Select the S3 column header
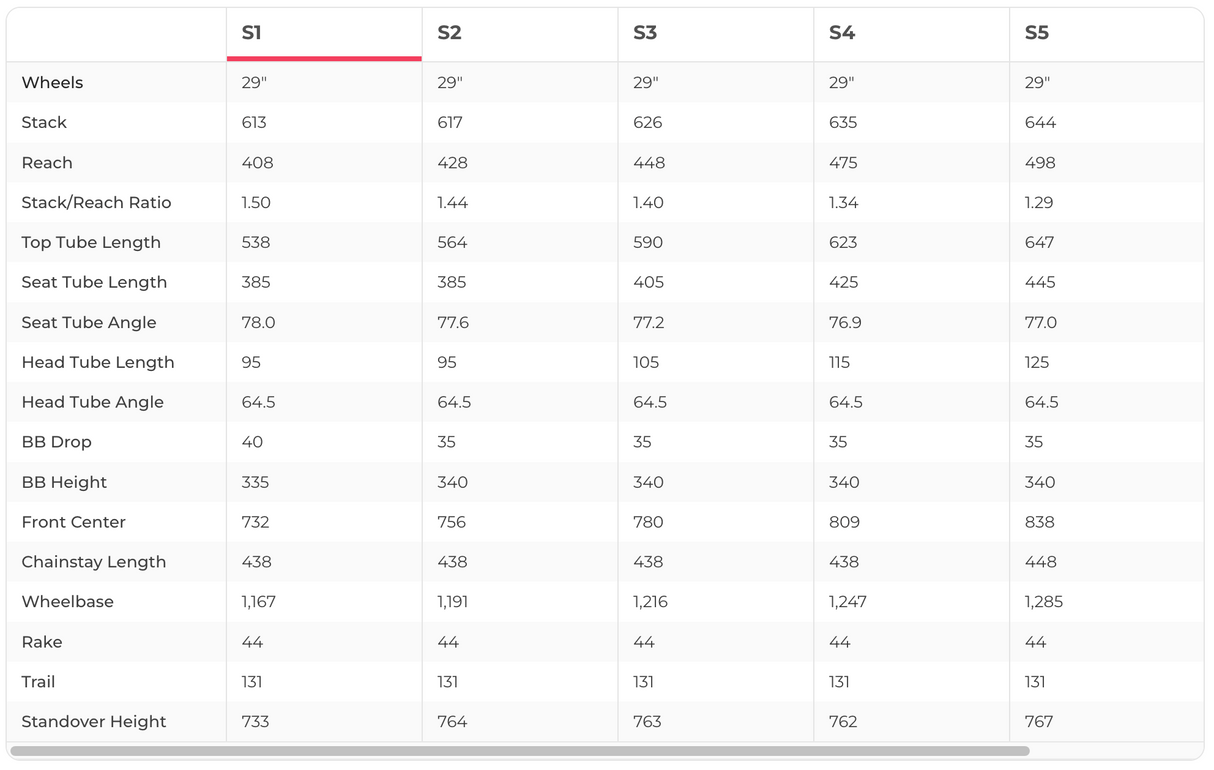The height and width of the screenshot is (770, 1214). [645, 33]
